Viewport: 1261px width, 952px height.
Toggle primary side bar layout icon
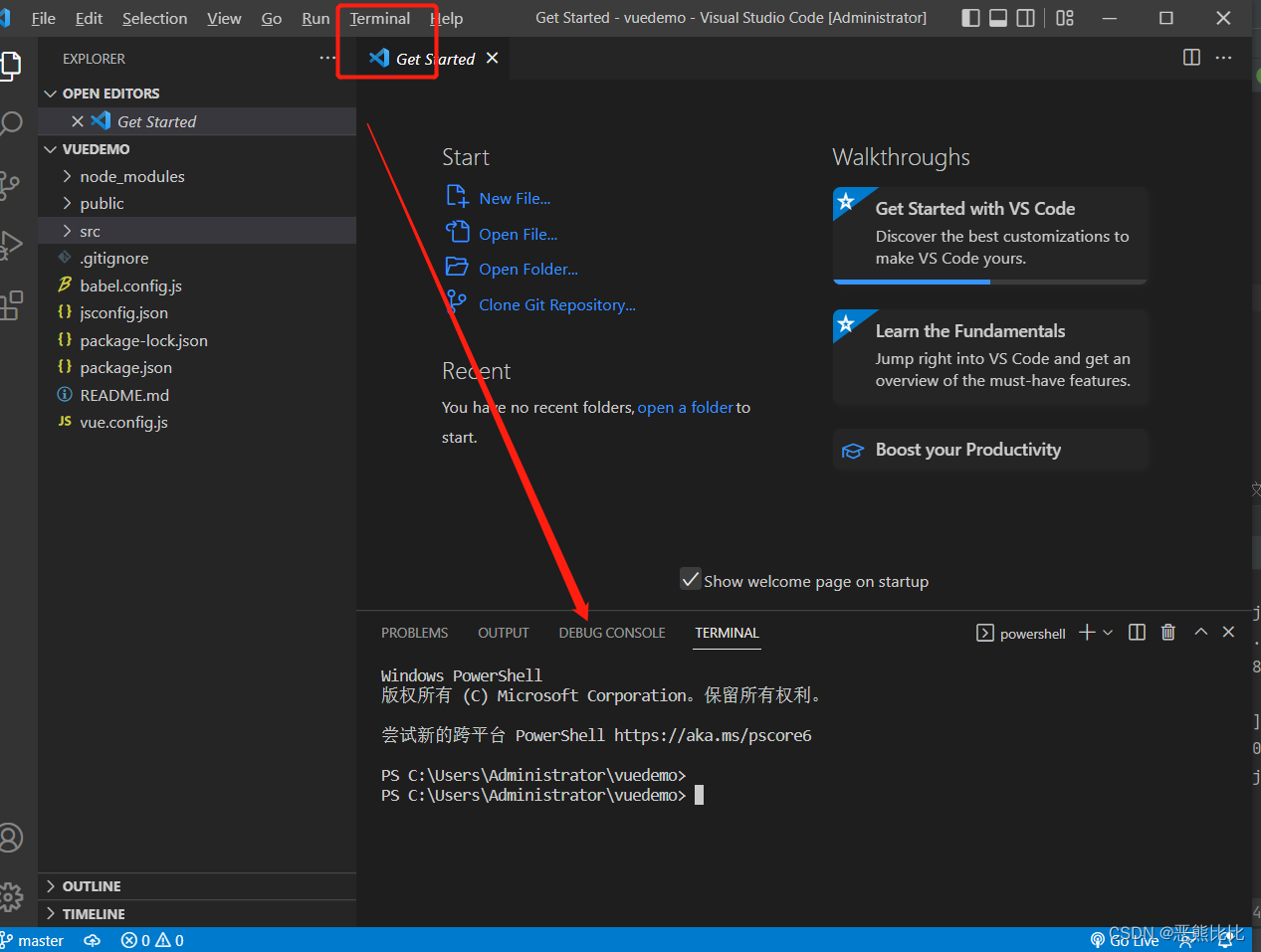[x=970, y=18]
